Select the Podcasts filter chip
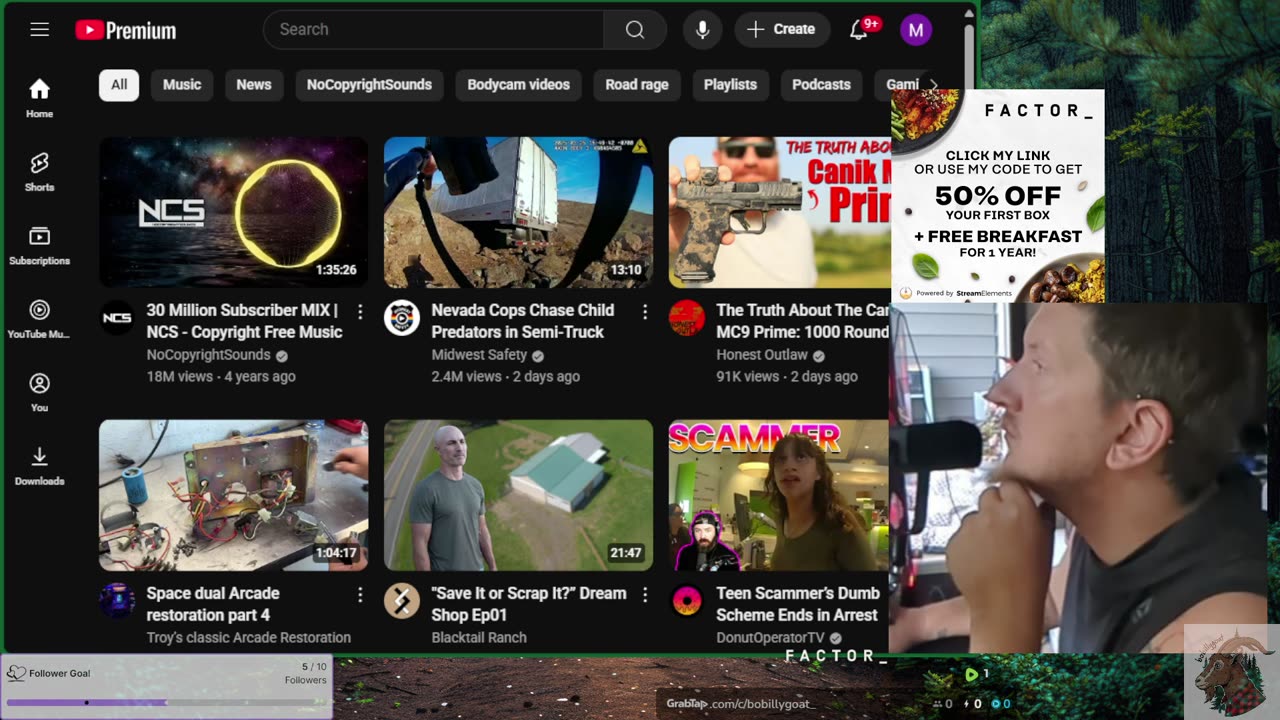Screen dimensions: 1280x720 [821, 85]
